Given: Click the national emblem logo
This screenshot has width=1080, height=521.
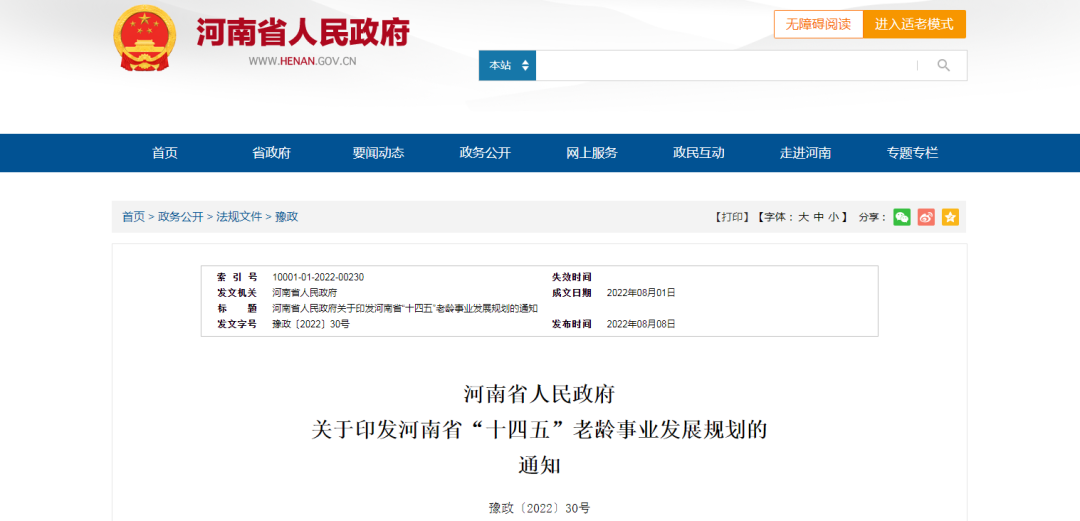Looking at the screenshot, I should coord(145,38).
